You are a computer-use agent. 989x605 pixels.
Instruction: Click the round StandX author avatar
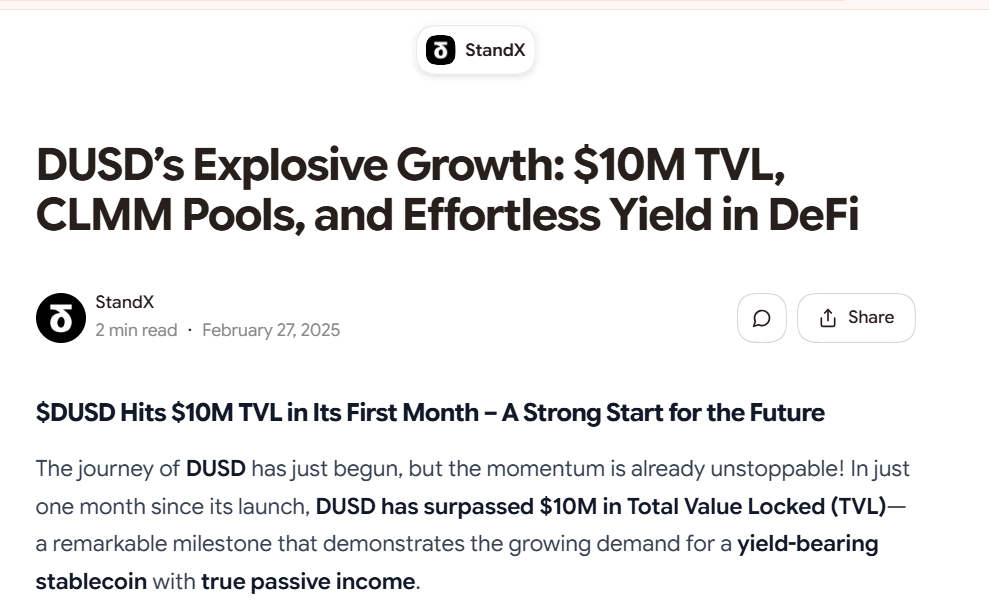pyautogui.click(x=61, y=318)
